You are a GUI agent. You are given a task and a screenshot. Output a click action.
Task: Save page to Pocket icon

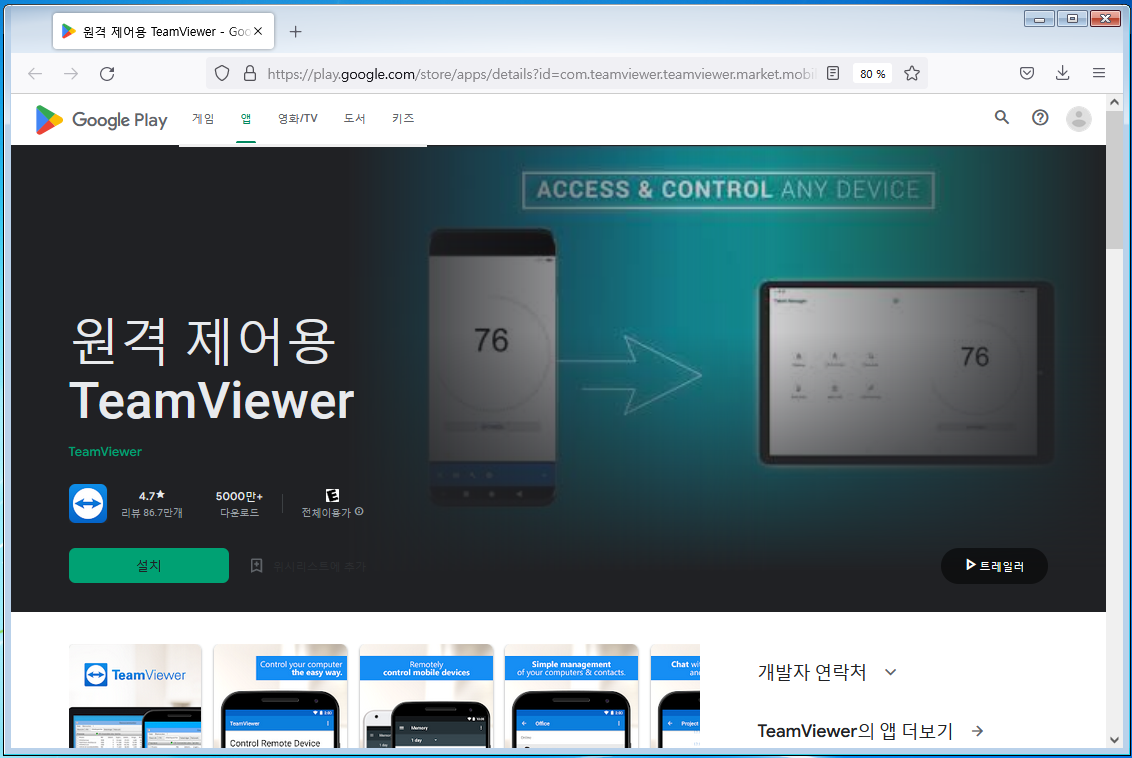(1027, 73)
